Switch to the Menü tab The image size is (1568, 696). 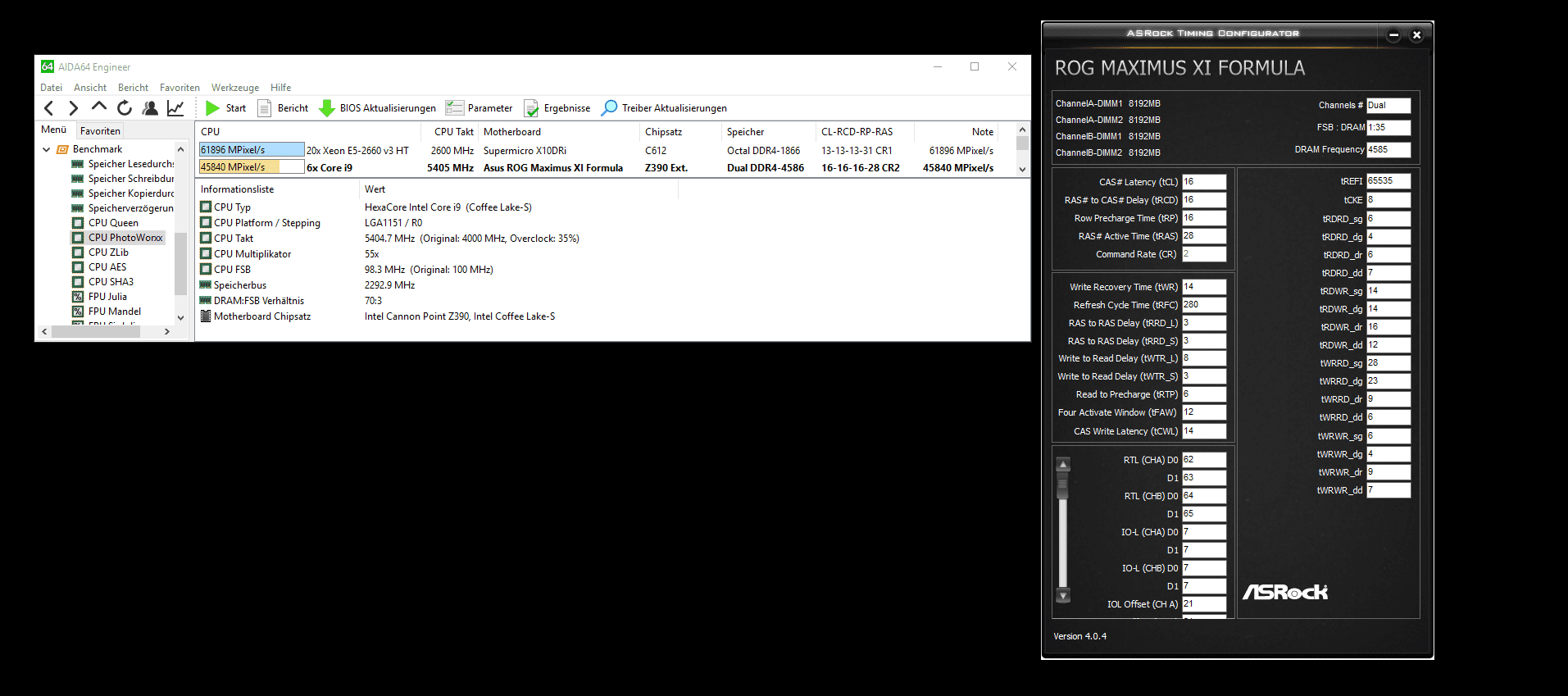[x=54, y=130]
